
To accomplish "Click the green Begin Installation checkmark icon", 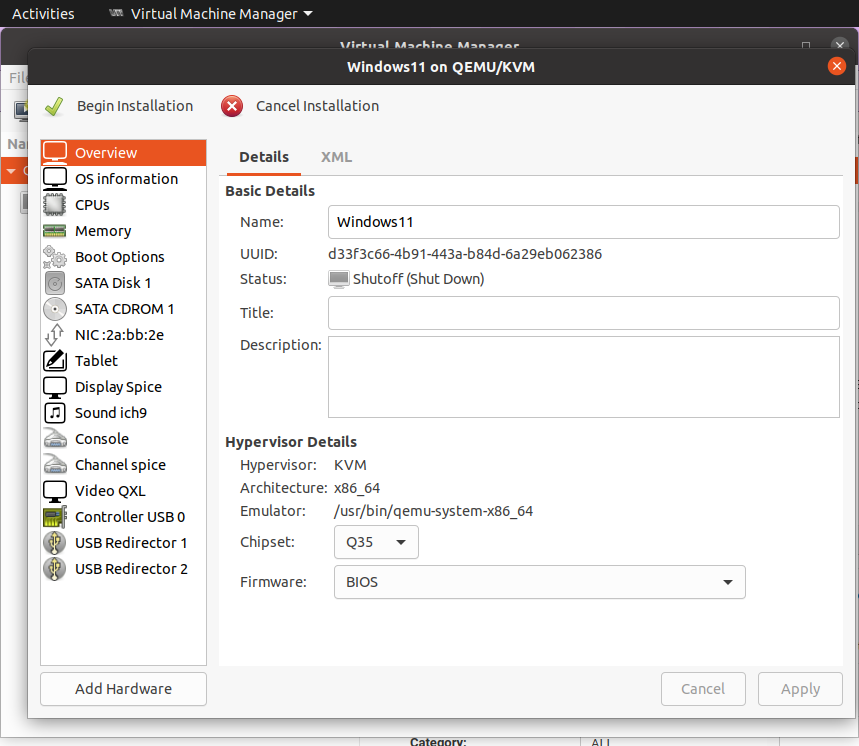I will [x=54, y=106].
